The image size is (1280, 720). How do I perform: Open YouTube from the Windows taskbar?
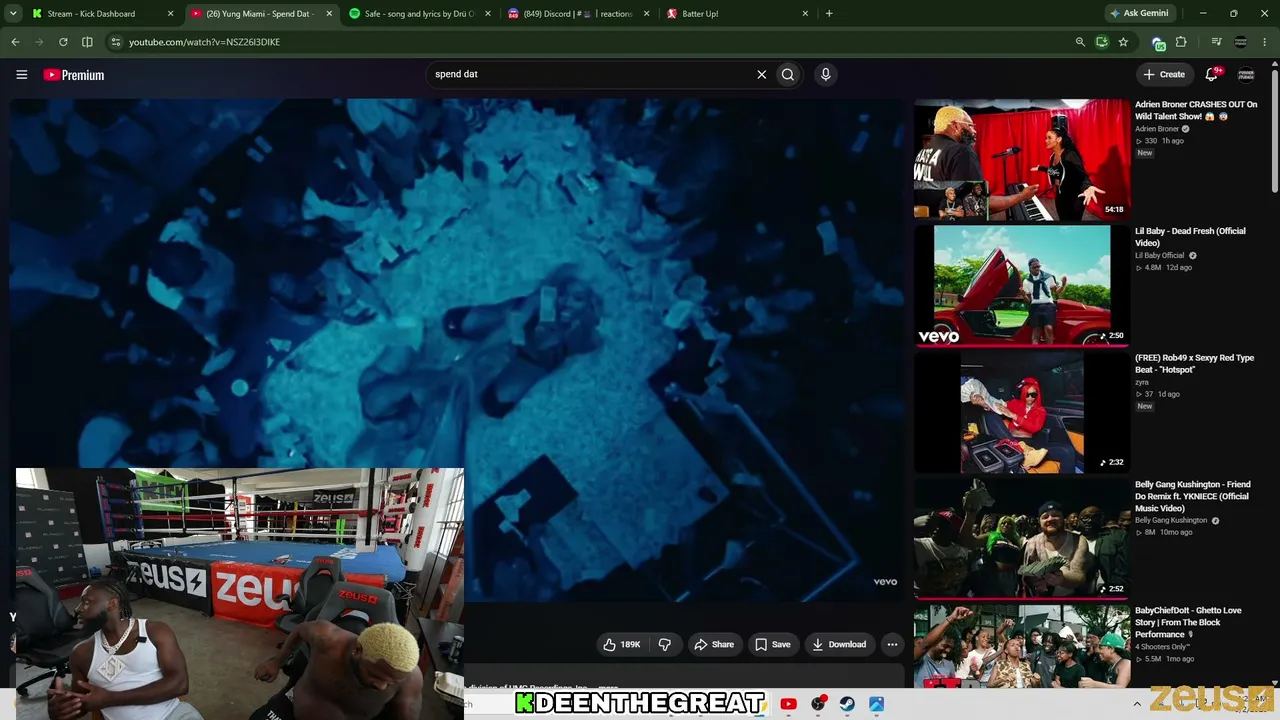[788, 704]
